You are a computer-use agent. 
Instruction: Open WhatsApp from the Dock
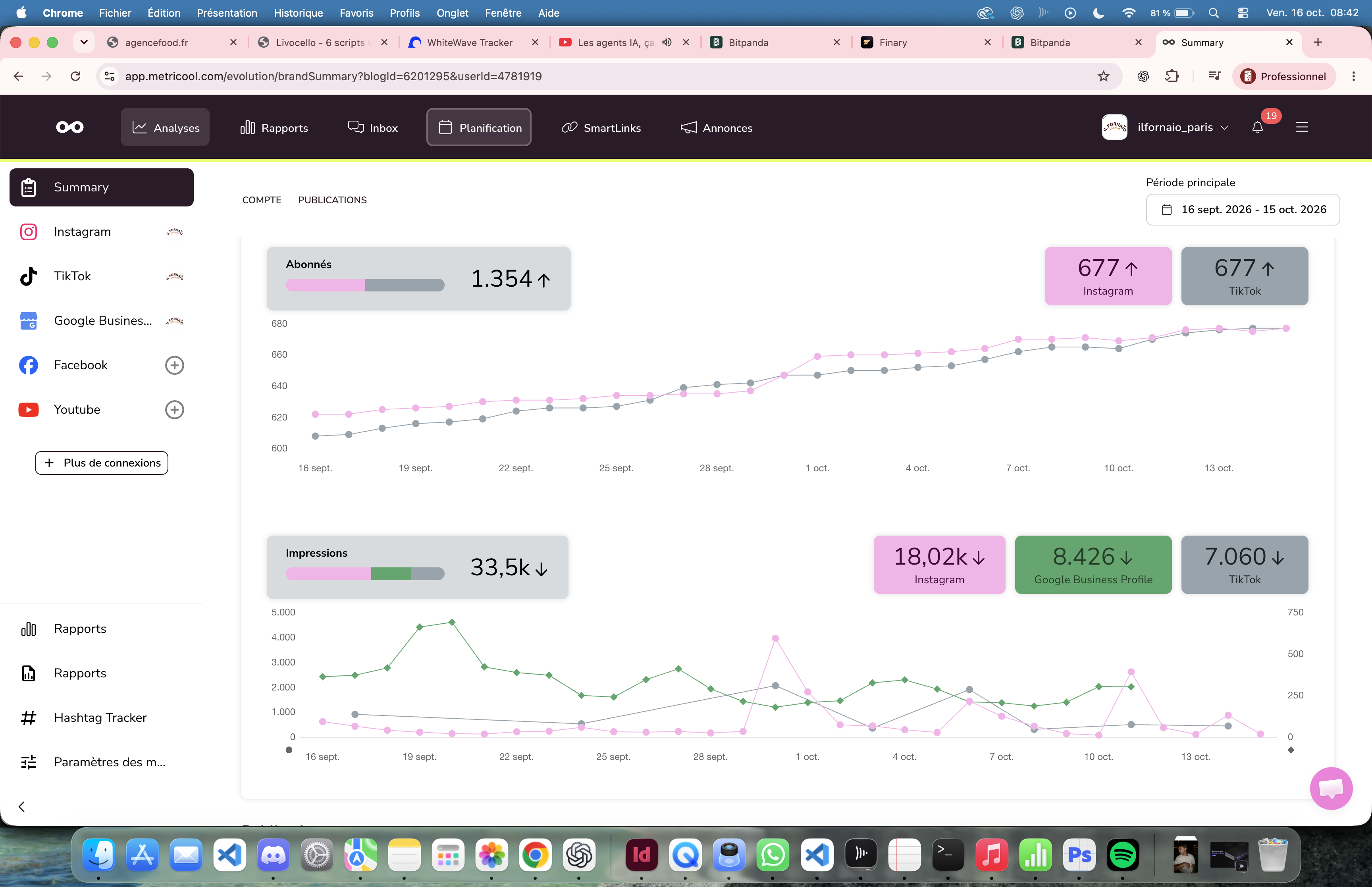[x=772, y=855]
